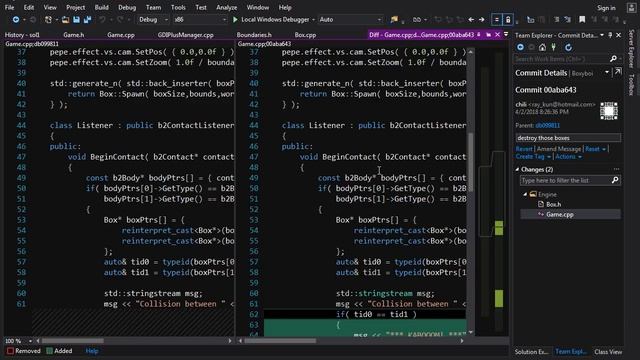640x360 pixels.
Task: Open the zoom 100 % dropdown
Action: [30, 341]
